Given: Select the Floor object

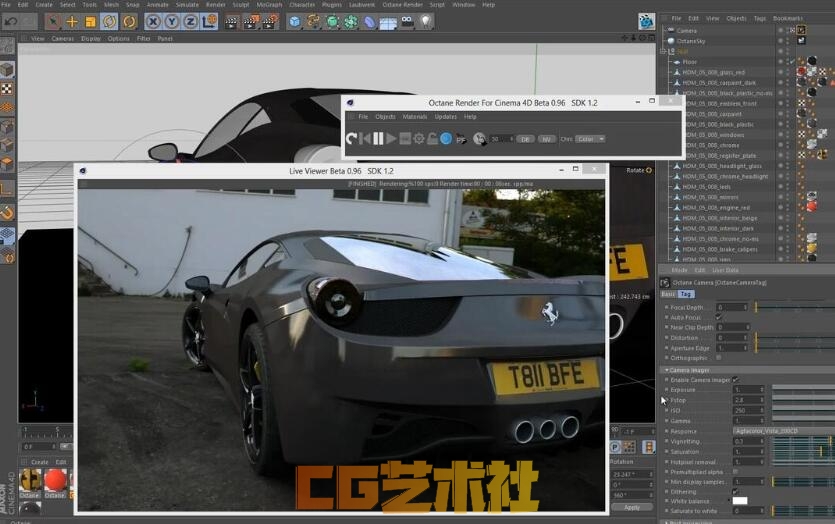Looking at the screenshot, I should pos(690,62).
